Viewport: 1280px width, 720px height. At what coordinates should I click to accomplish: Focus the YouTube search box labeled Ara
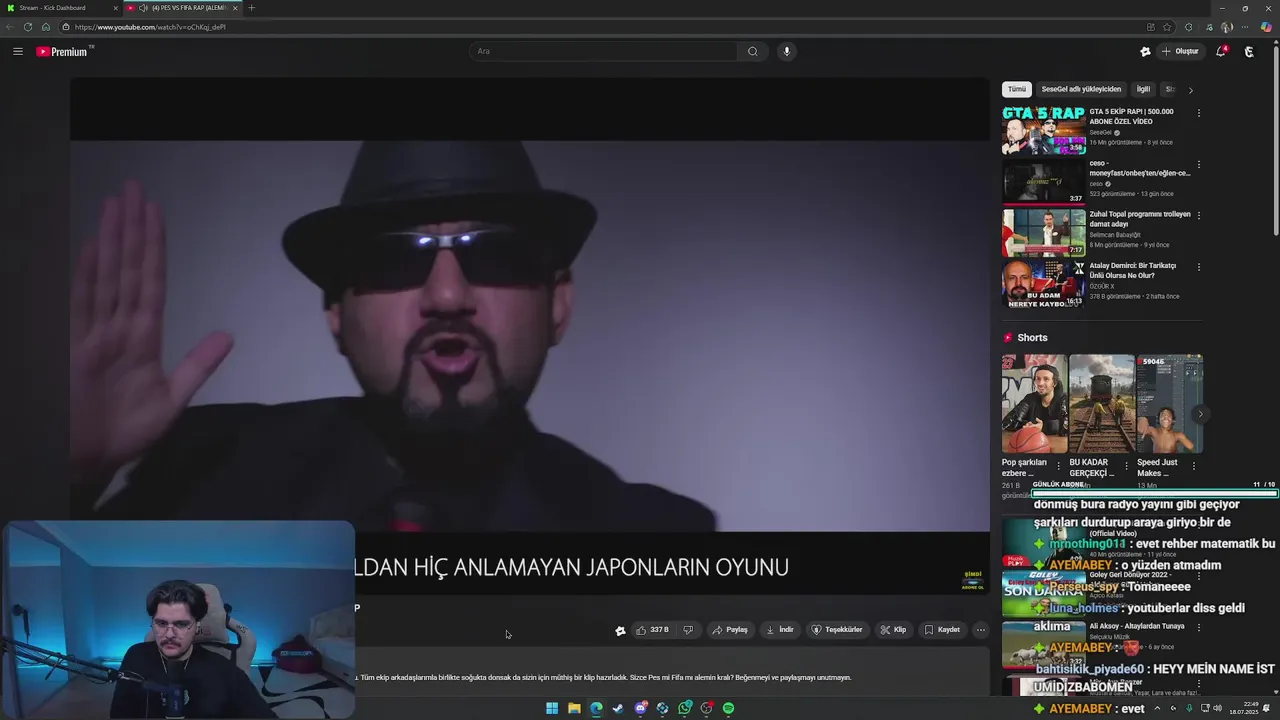pyautogui.click(x=605, y=51)
